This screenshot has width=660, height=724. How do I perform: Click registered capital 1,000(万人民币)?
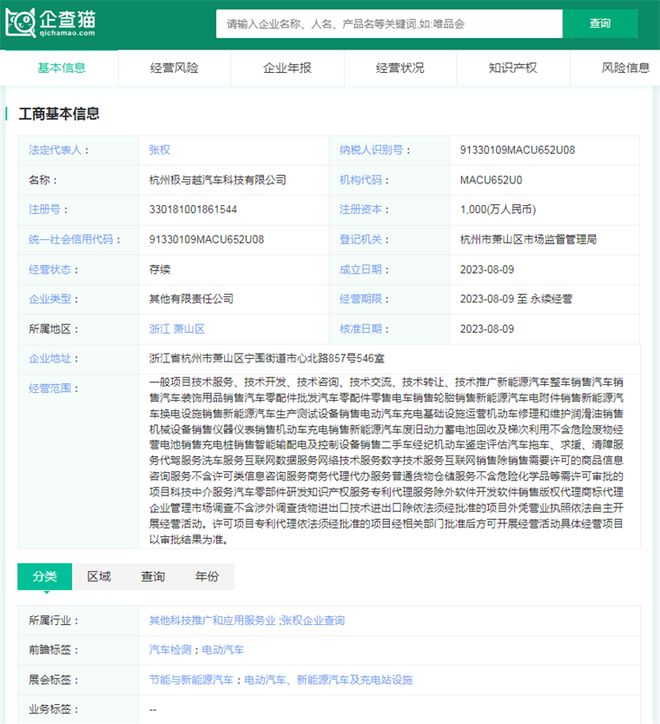498,209
